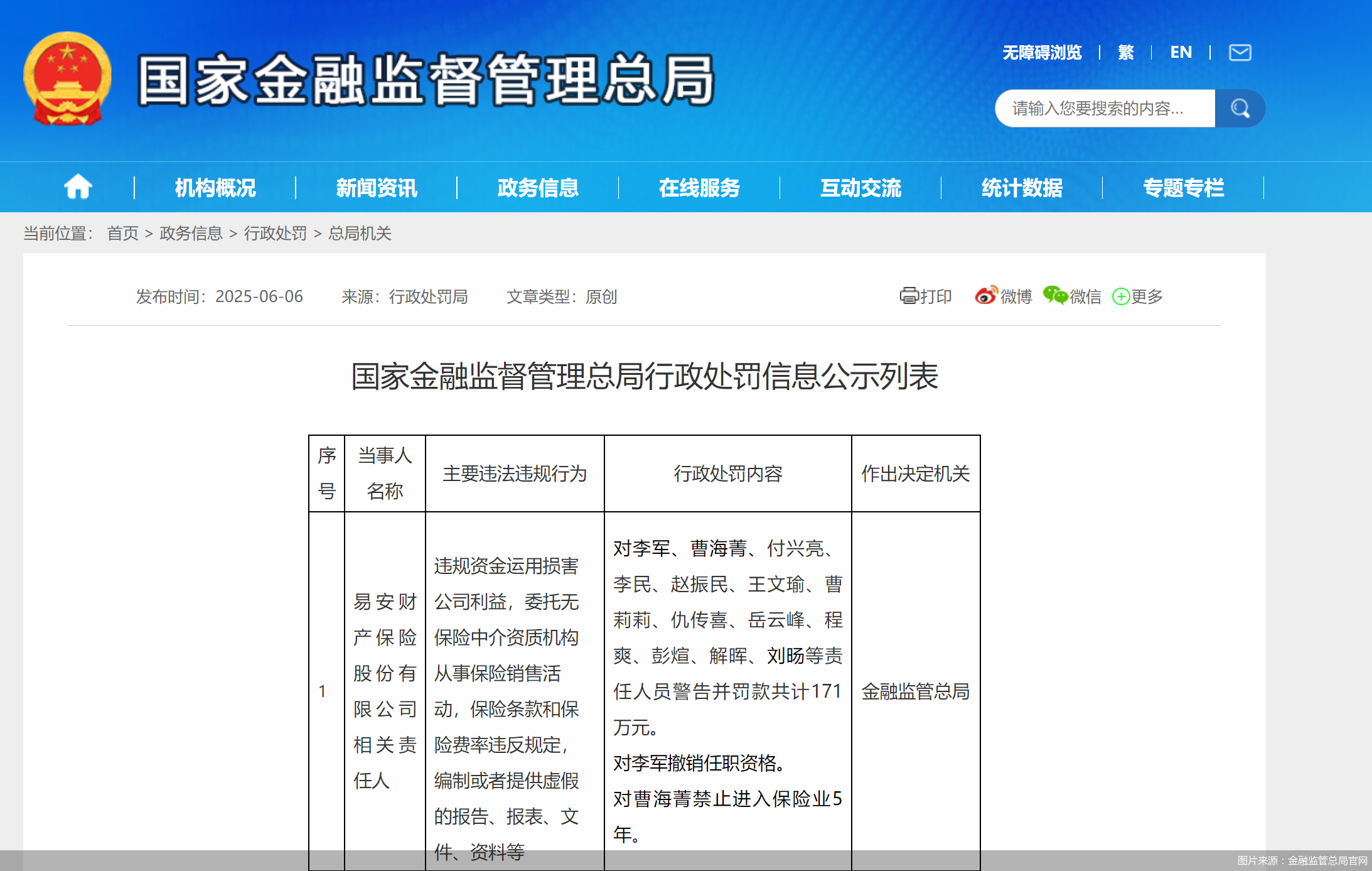Click the 打印 print label
This screenshot has height=871, width=1372.
936,296
